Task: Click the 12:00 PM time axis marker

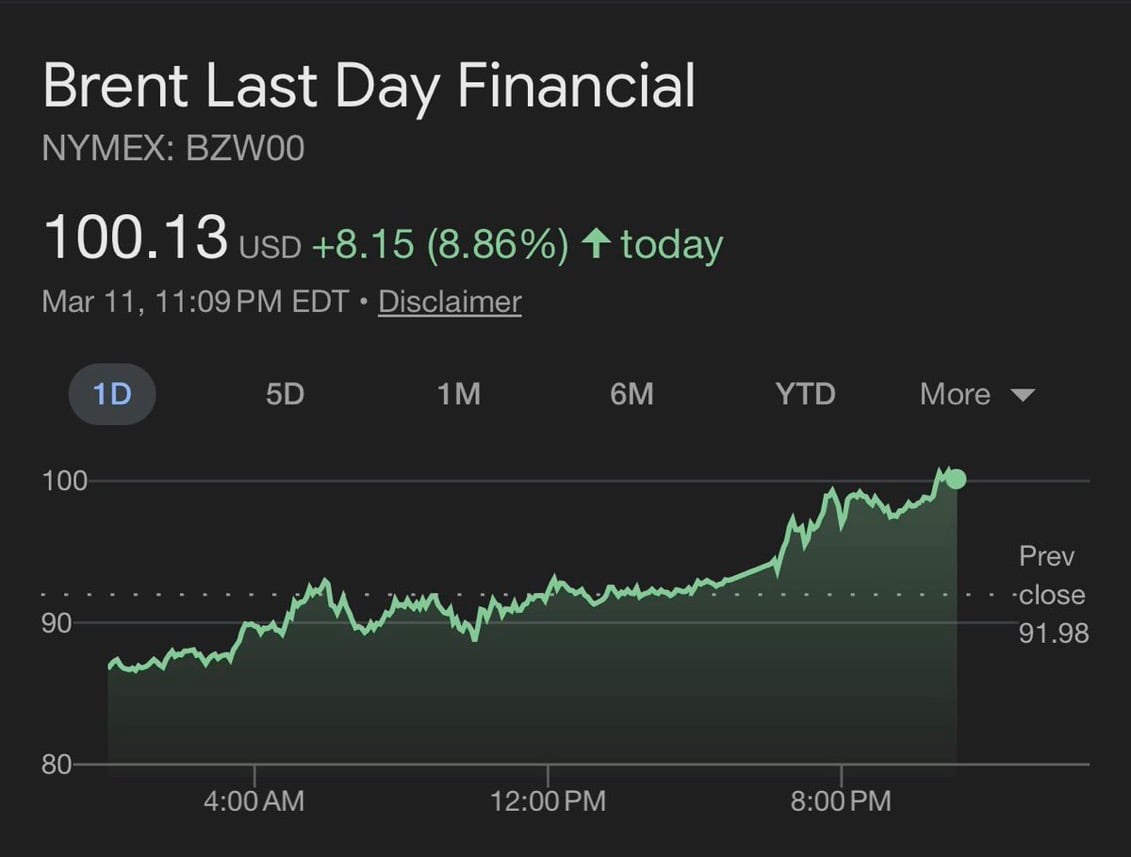Action: [x=547, y=801]
